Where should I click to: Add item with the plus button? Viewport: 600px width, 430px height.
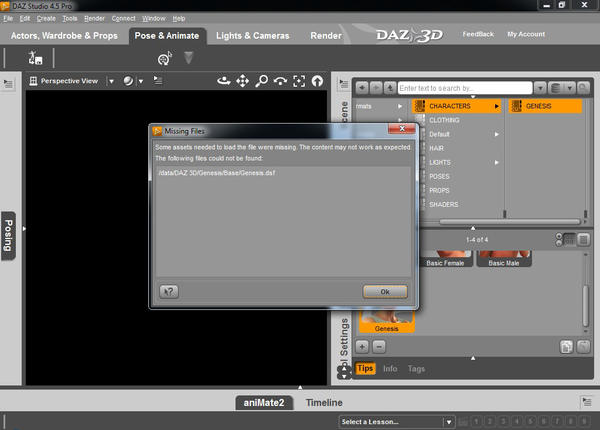[x=362, y=347]
